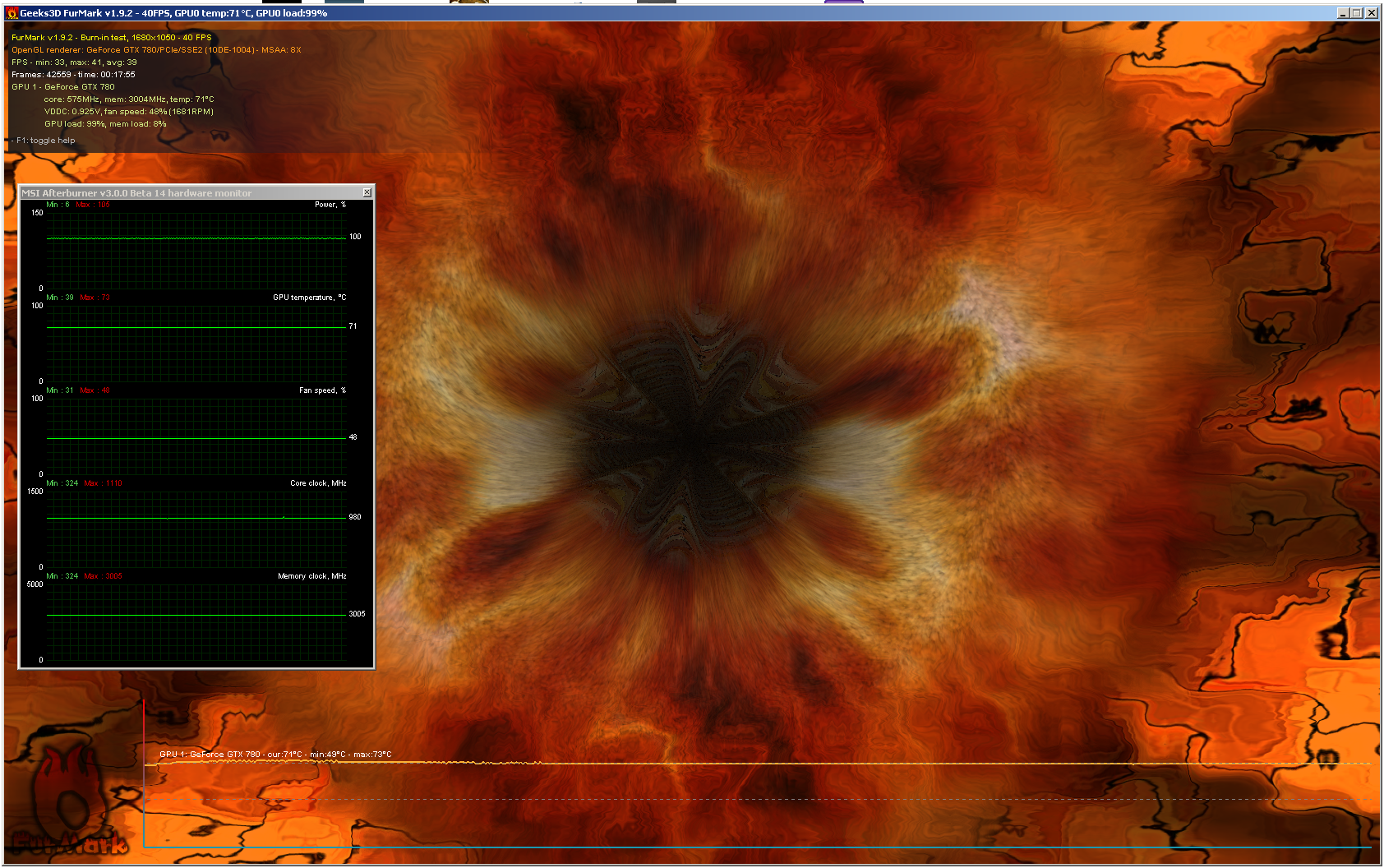Click the power graph 'Max : 105' readout
Image resolution: width=1384 pixels, height=868 pixels.
tap(93, 205)
